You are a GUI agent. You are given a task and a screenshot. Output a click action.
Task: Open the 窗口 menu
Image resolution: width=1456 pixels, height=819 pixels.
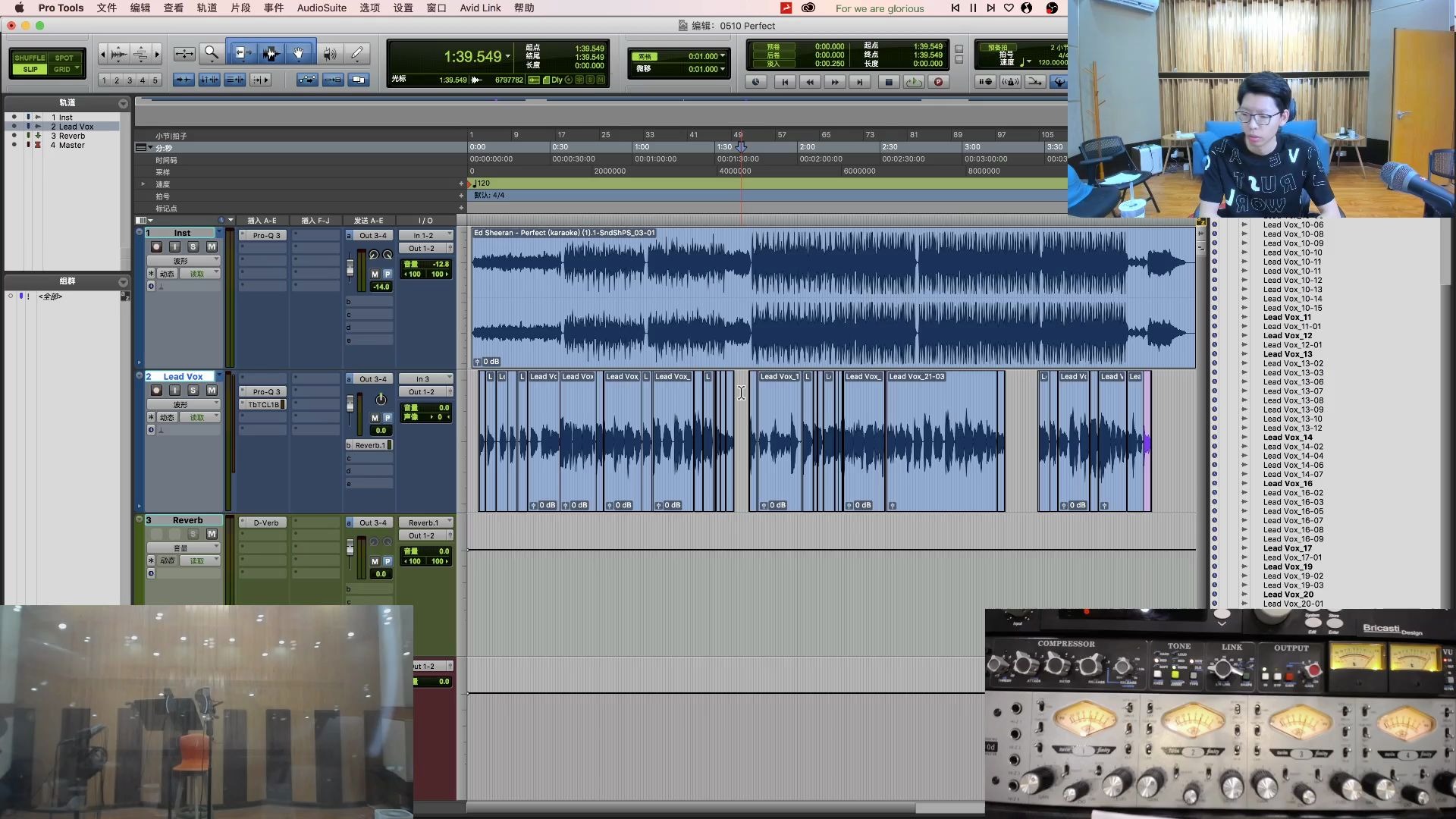coord(436,8)
